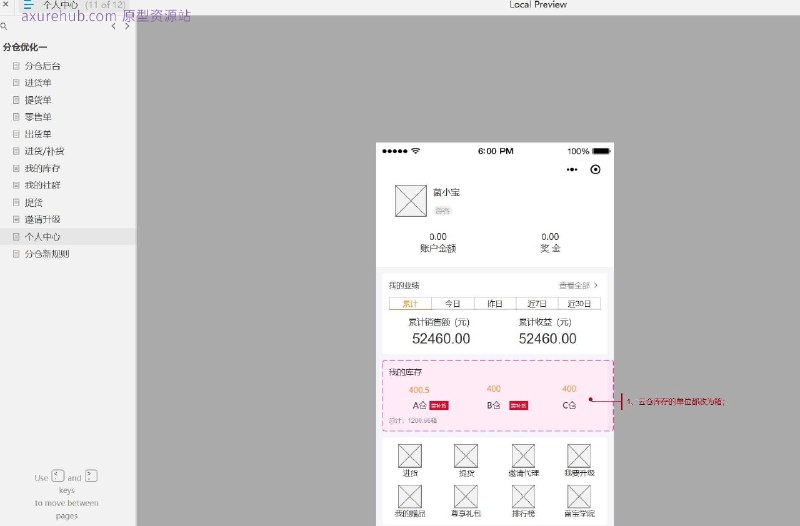
Task: Open 查看全部 in the 我的业绩 section
Action: tap(578, 285)
